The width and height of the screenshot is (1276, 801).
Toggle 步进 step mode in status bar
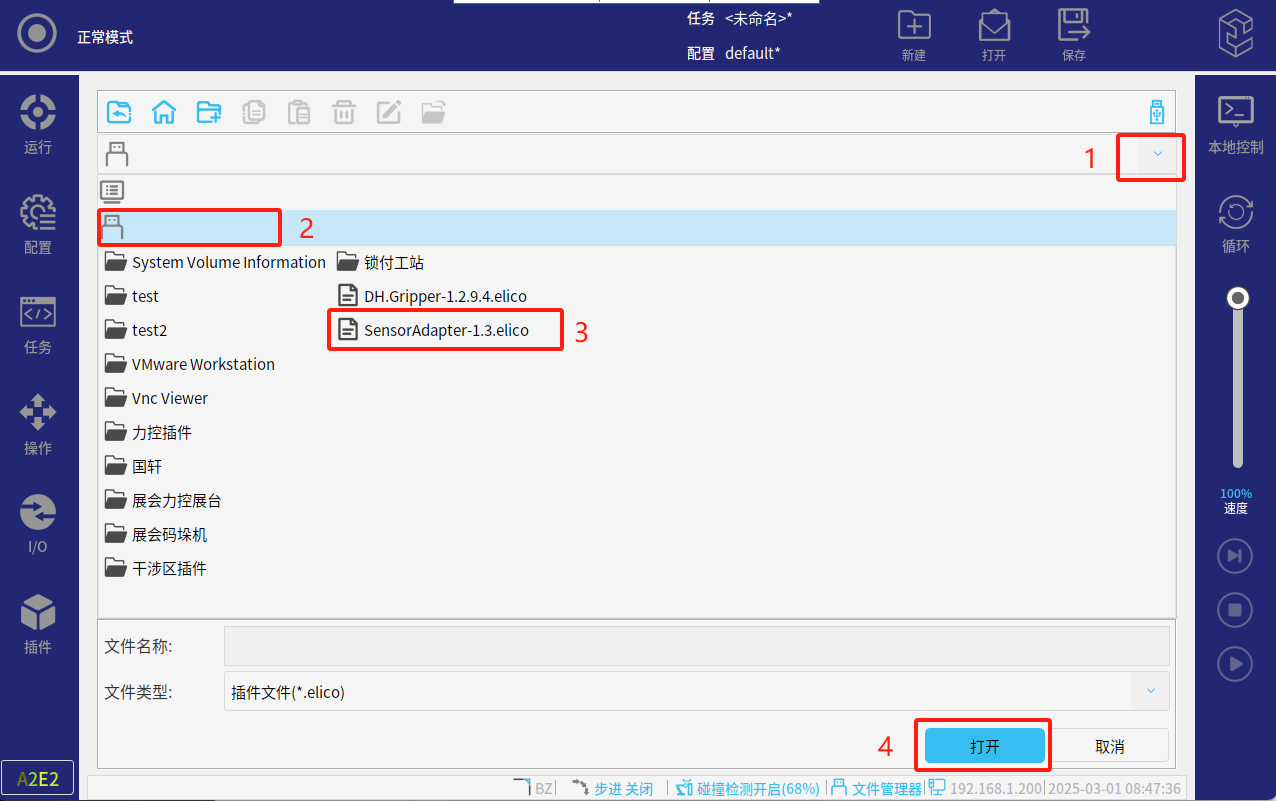pyautogui.click(x=612, y=788)
